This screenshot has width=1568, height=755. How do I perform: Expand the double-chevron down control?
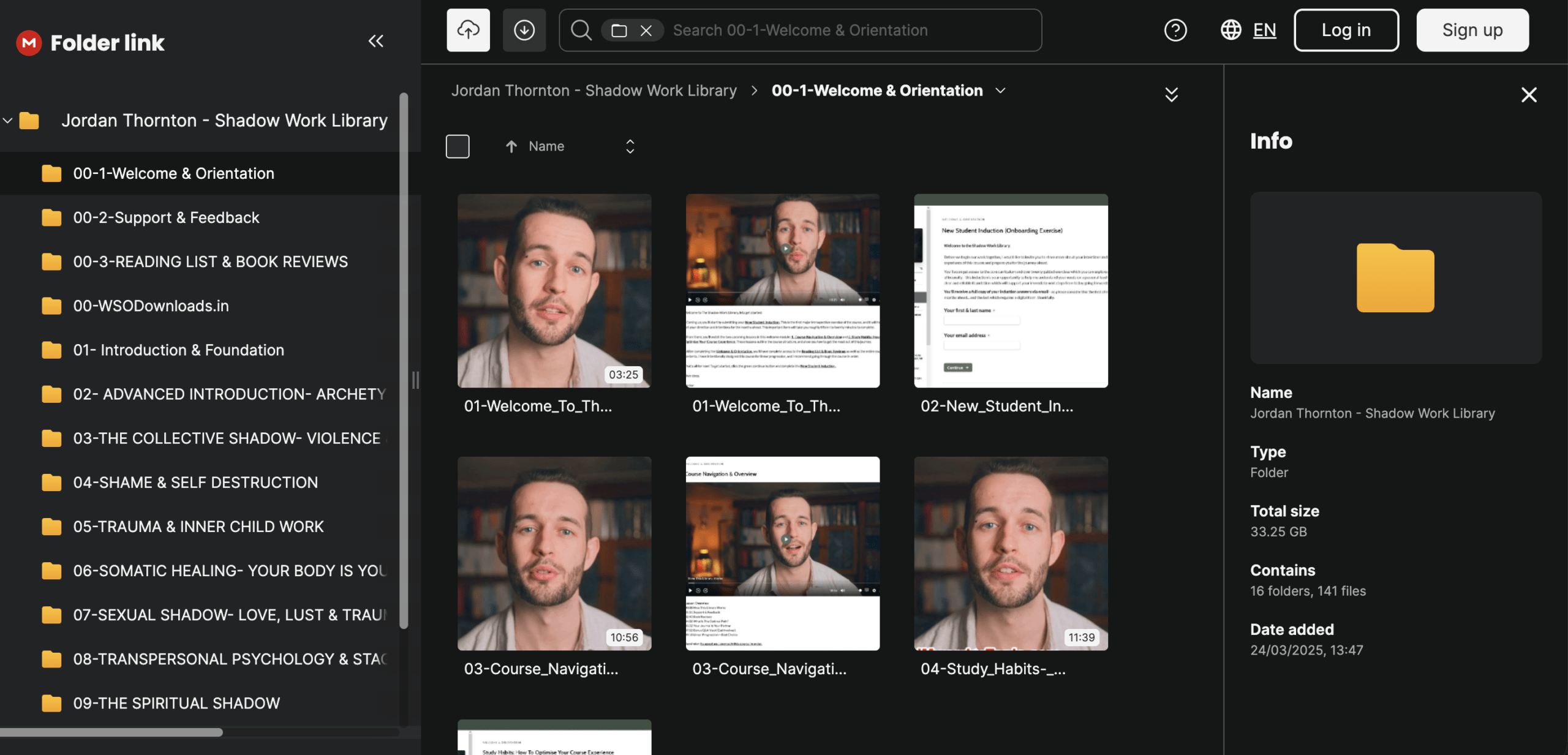pyautogui.click(x=1171, y=94)
